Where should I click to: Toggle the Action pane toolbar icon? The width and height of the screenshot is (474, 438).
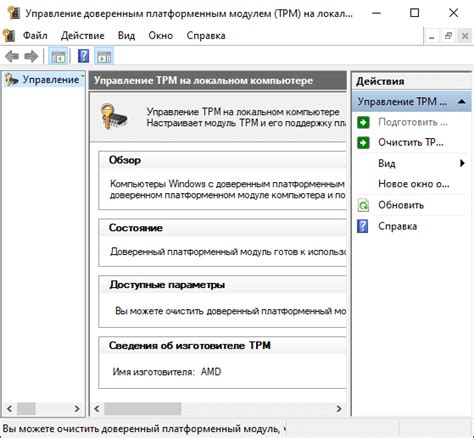(x=104, y=56)
